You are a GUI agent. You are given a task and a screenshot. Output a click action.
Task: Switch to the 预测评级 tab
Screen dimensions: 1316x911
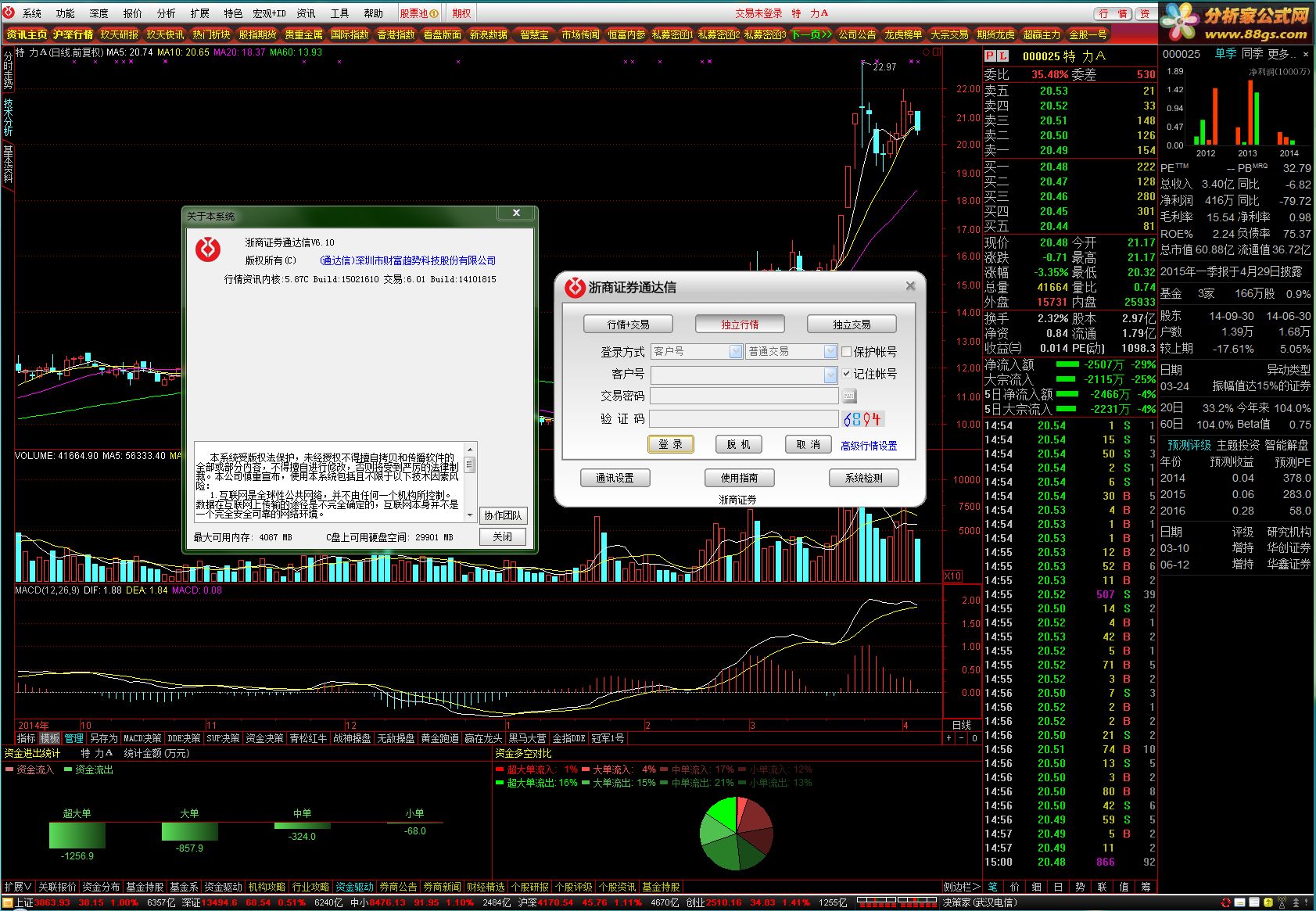[x=1189, y=445]
